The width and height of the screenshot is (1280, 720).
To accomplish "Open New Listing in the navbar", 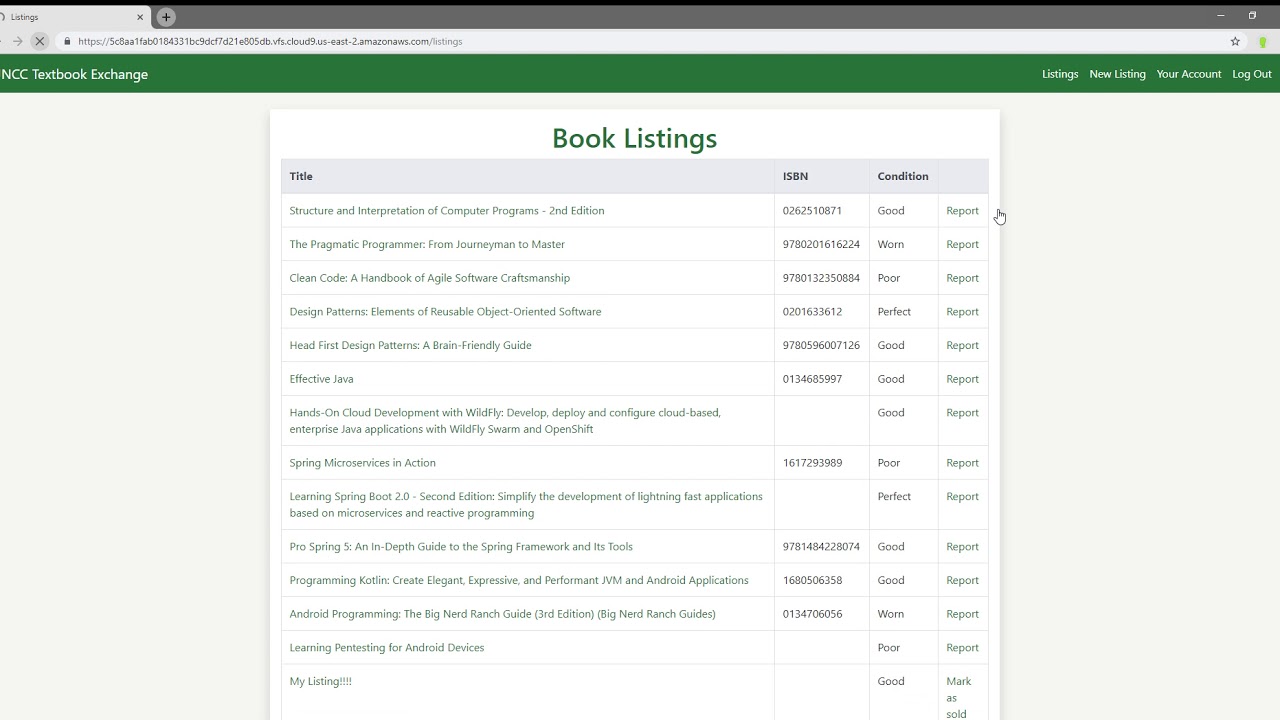I will coord(1117,74).
